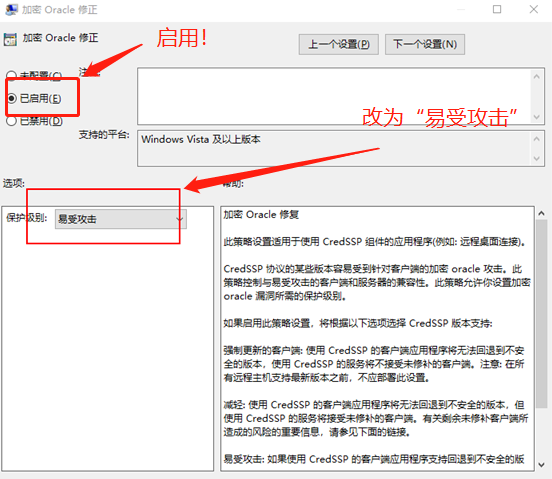Click the 'Windows Vista 及以上版本' text
552x479 pixels.
pos(201,139)
